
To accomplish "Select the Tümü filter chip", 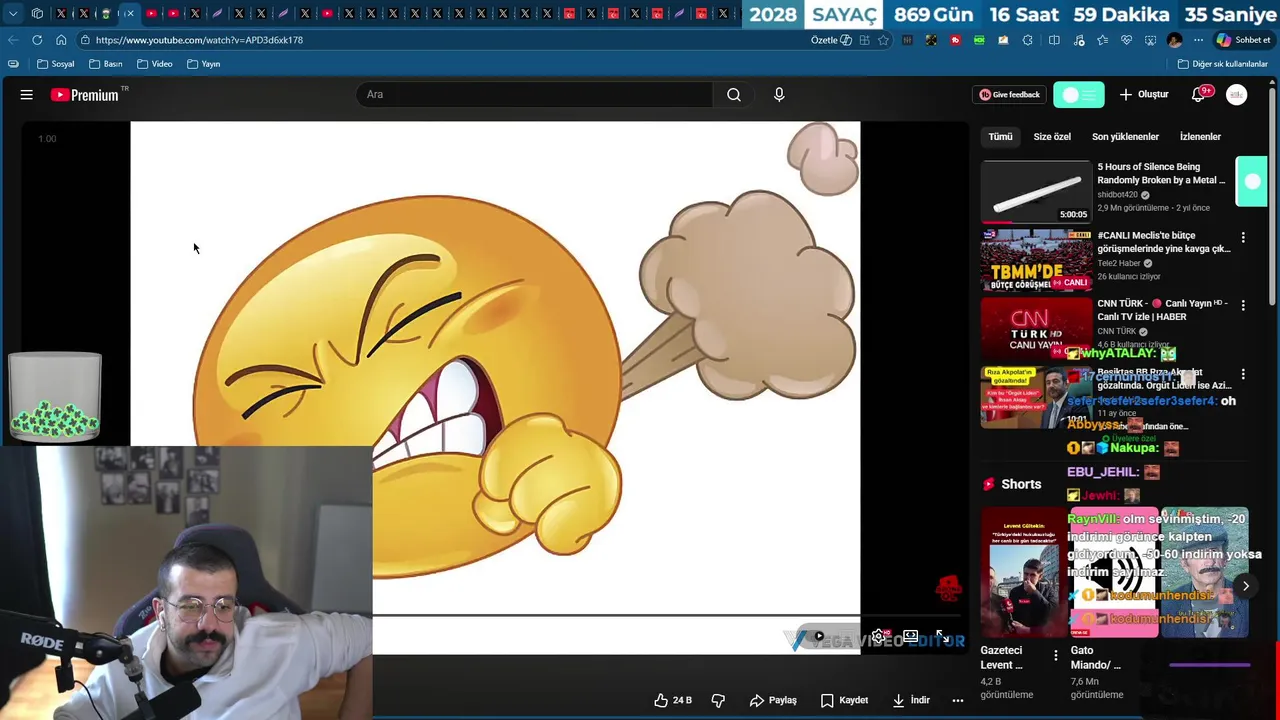I will point(1000,137).
